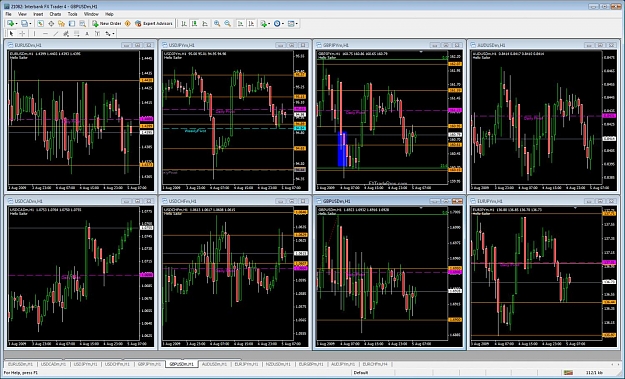Screen dimensions: 625x379
Task: Switch to the EURGBPm,H1 bottom tab
Action: (x=311, y=364)
